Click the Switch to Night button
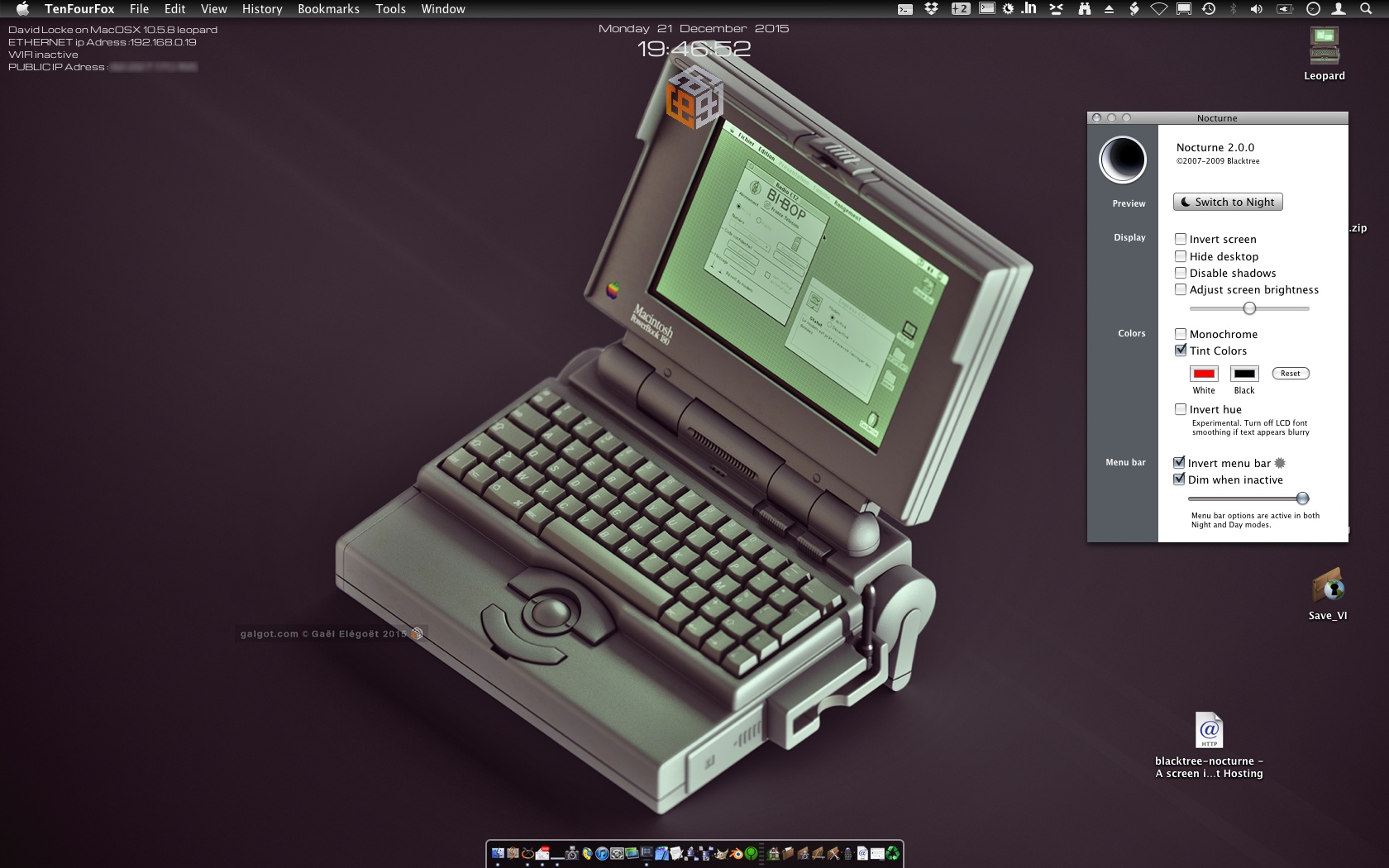The height and width of the screenshot is (868, 1389). (1228, 202)
